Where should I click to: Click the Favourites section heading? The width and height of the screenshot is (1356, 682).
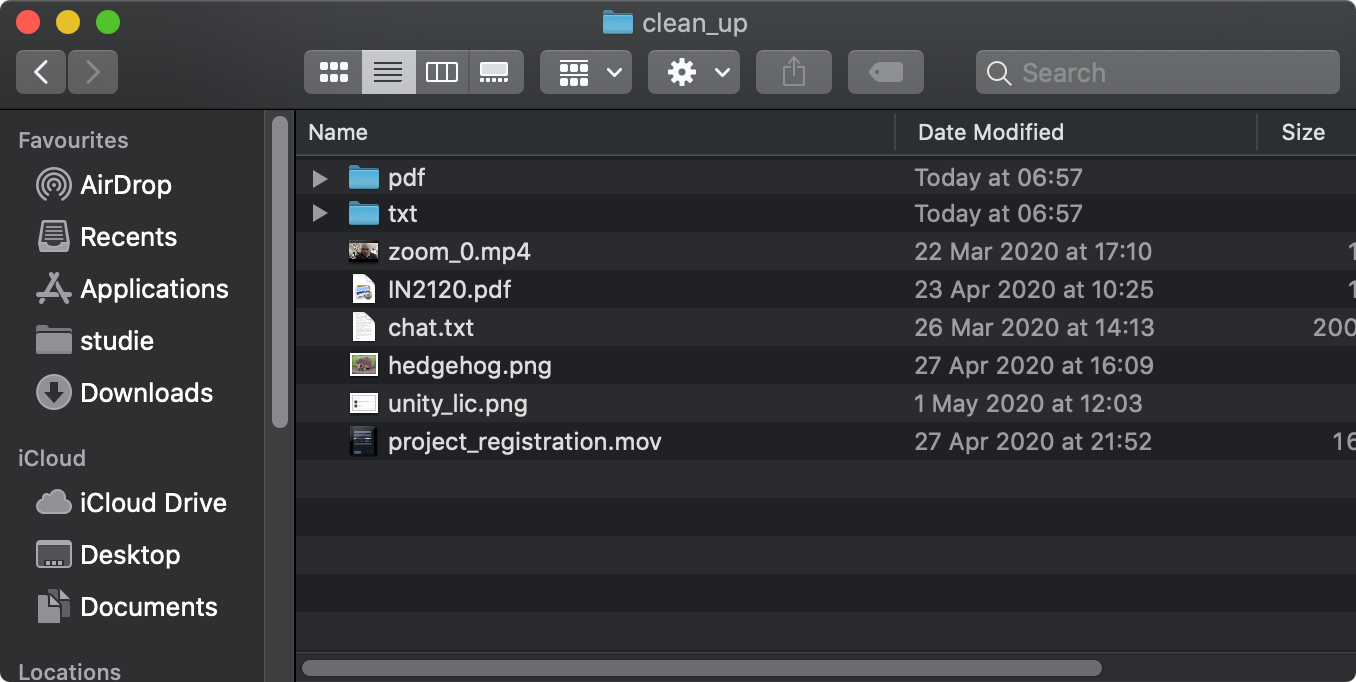(73, 140)
